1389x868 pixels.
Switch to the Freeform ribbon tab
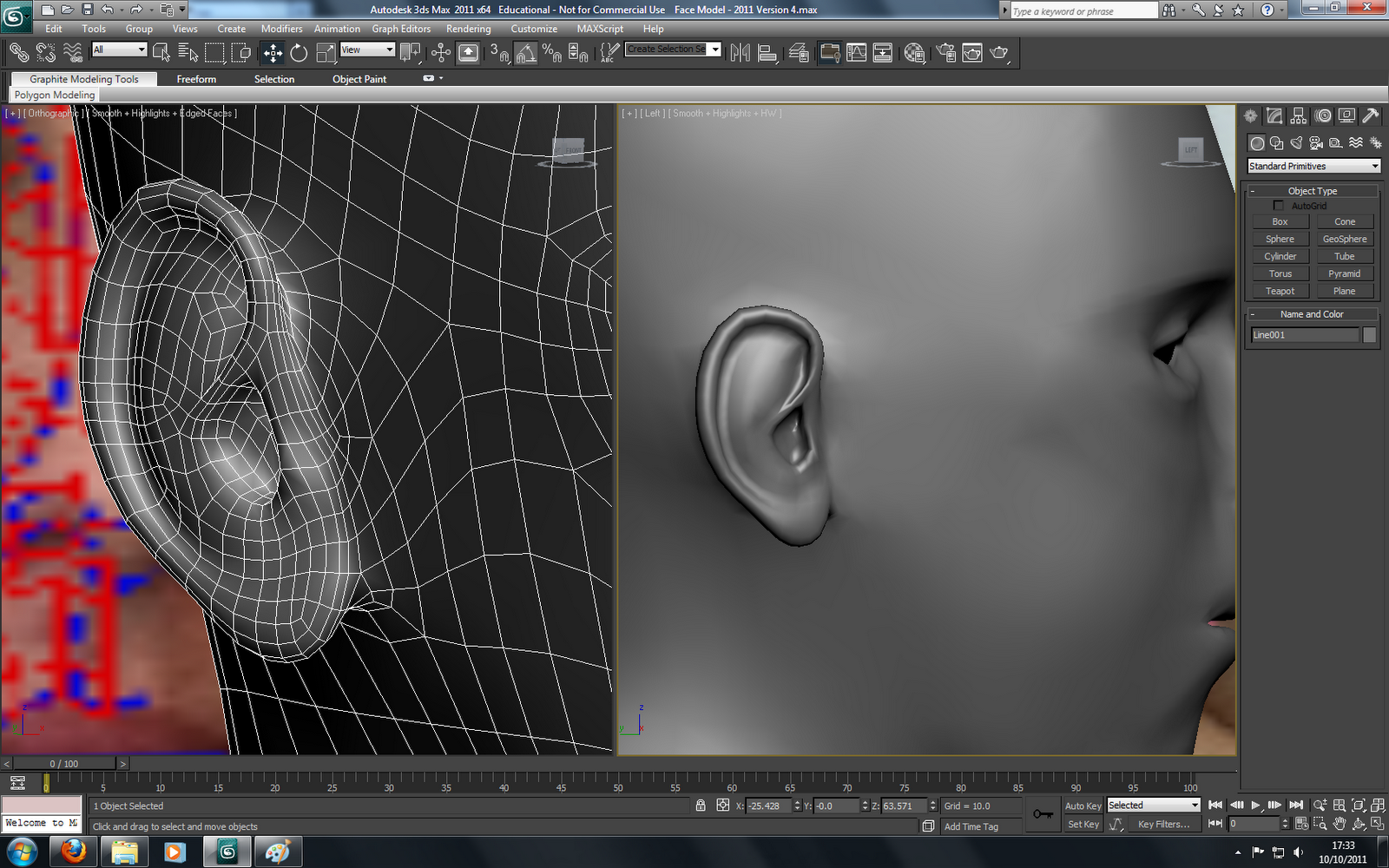coord(195,78)
